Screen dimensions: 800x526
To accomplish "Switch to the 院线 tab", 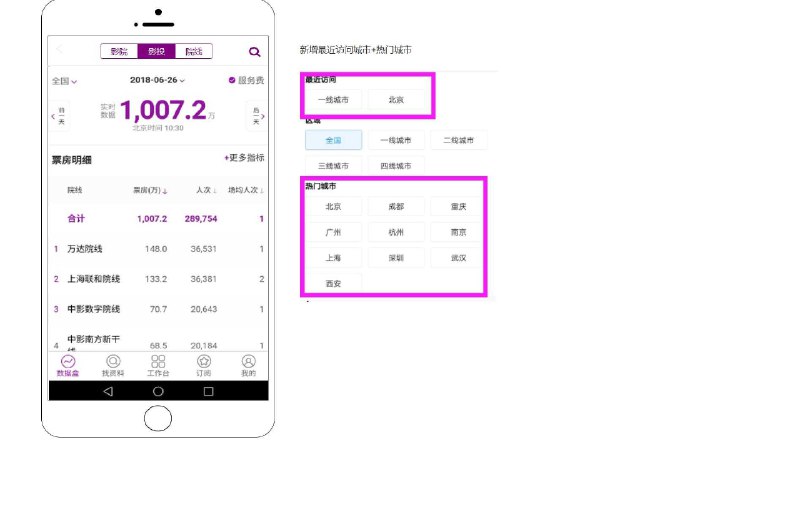I will pyautogui.click(x=194, y=51).
